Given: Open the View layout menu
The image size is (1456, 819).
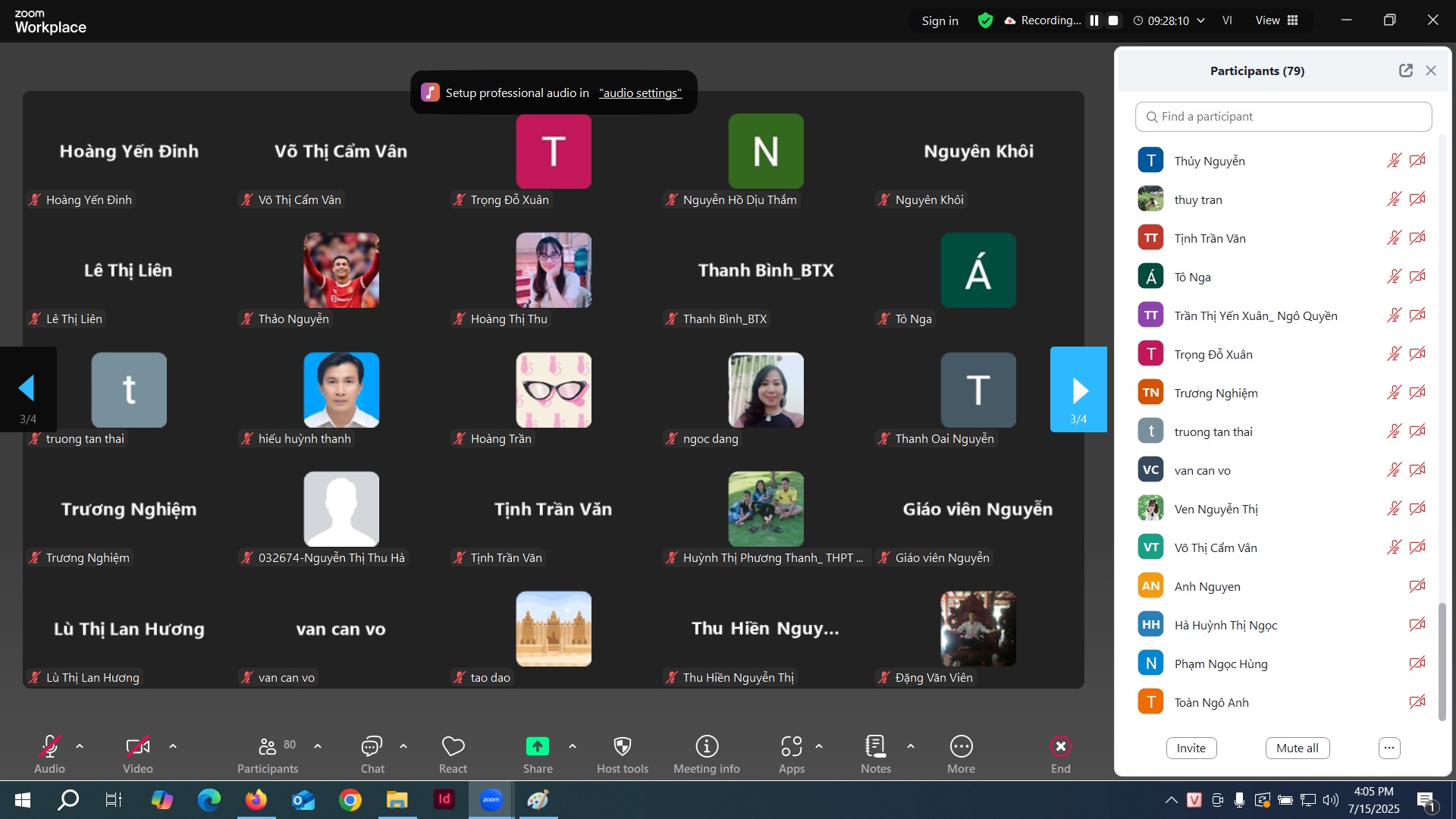Looking at the screenshot, I should [1277, 20].
